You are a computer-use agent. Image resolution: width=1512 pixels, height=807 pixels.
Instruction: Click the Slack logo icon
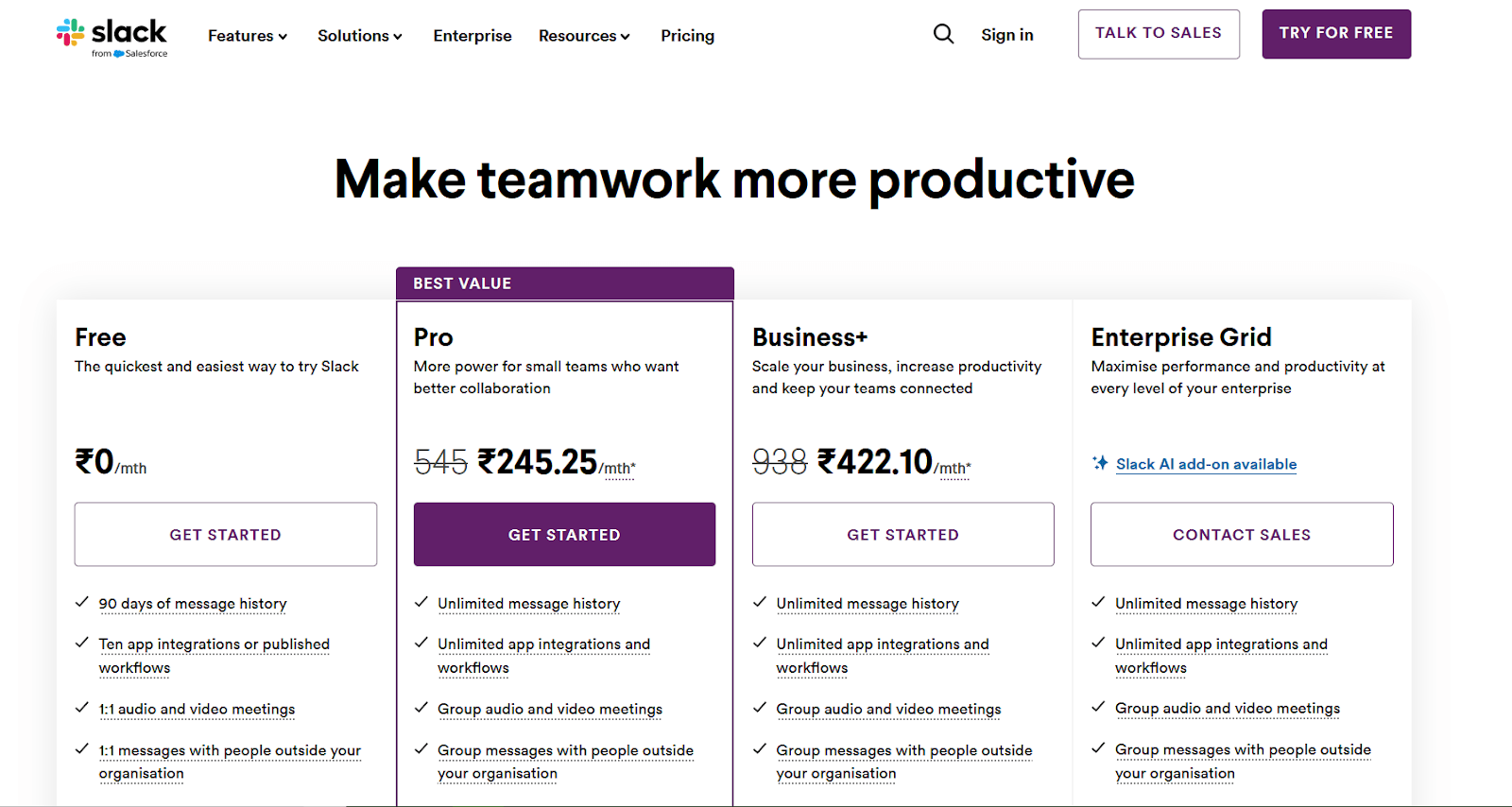click(x=71, y=33)
